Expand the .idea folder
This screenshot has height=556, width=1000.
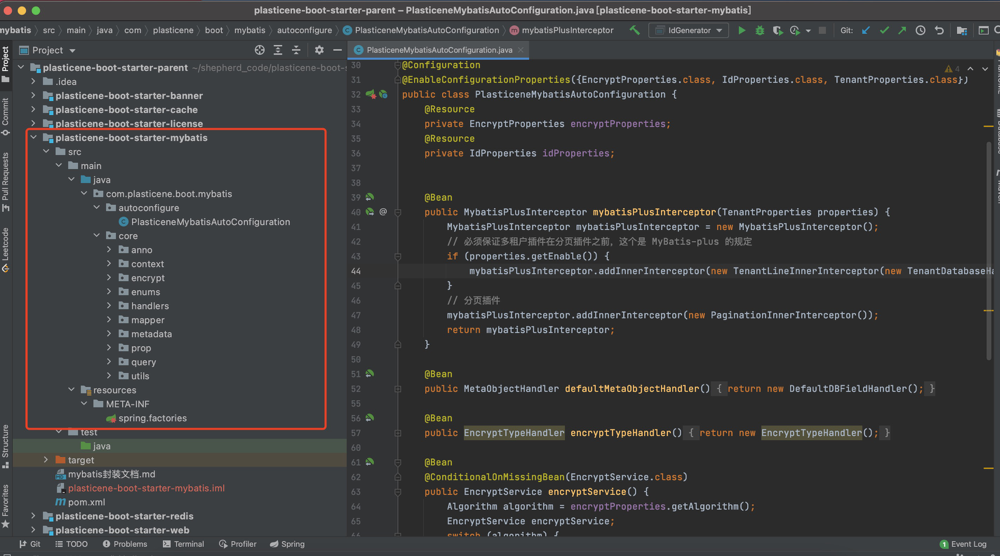click(x=33, y=81)
